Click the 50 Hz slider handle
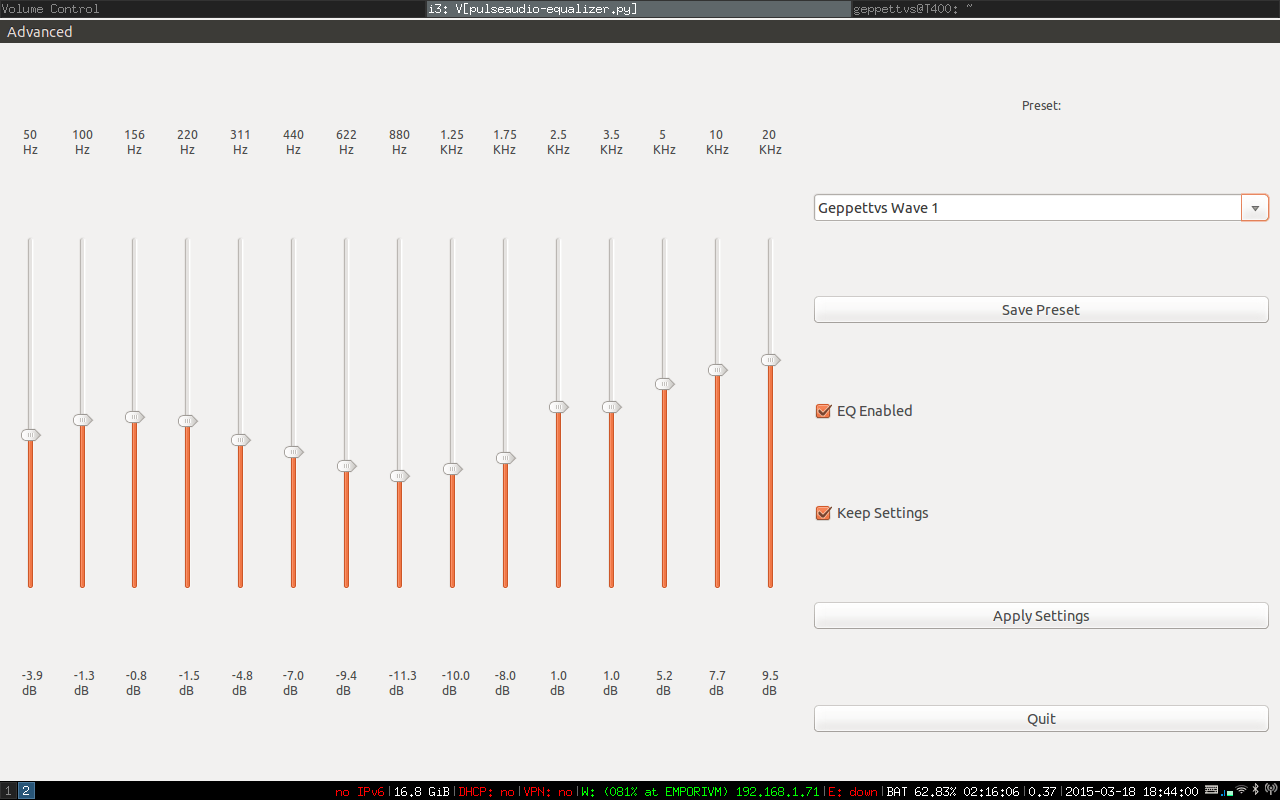 click(30, 434)
